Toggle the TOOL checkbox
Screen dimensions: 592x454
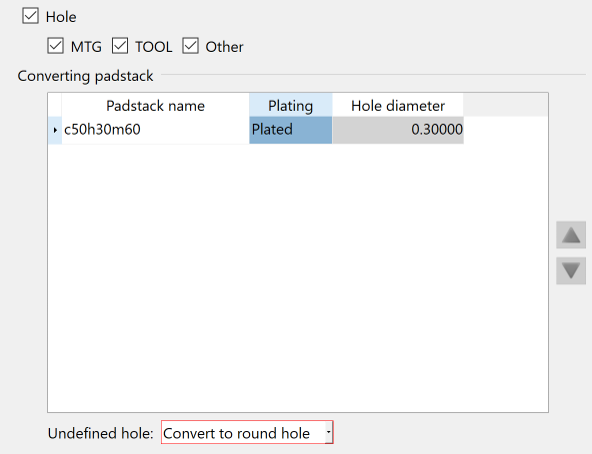pos(120,46)
